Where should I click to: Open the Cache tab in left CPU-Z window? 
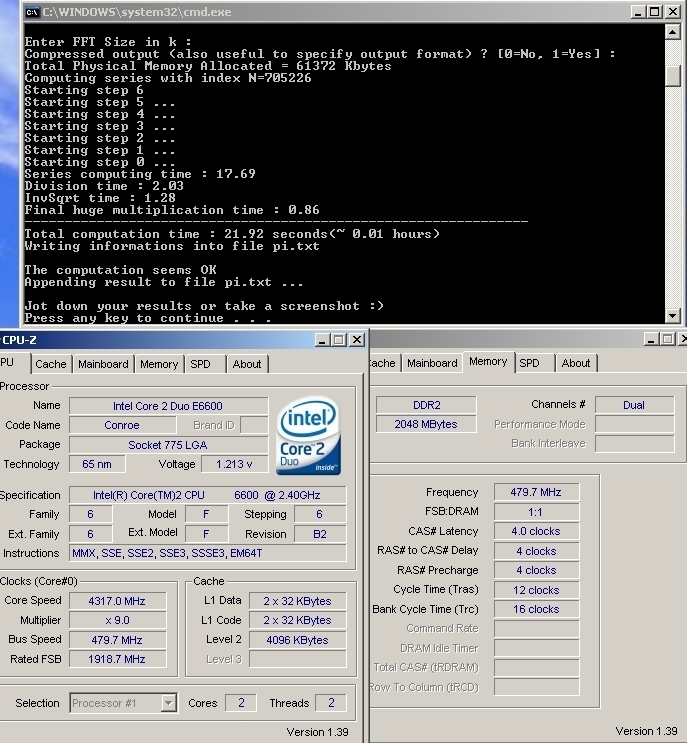[51, 364]
